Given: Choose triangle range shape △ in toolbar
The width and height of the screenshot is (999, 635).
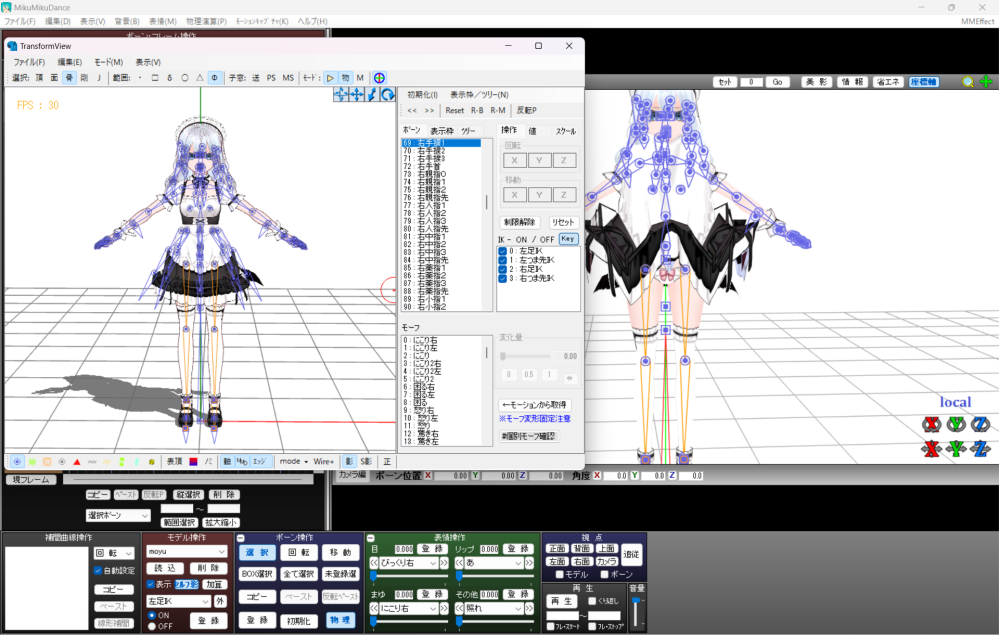Looking at the screenshot, I should 199,78.
